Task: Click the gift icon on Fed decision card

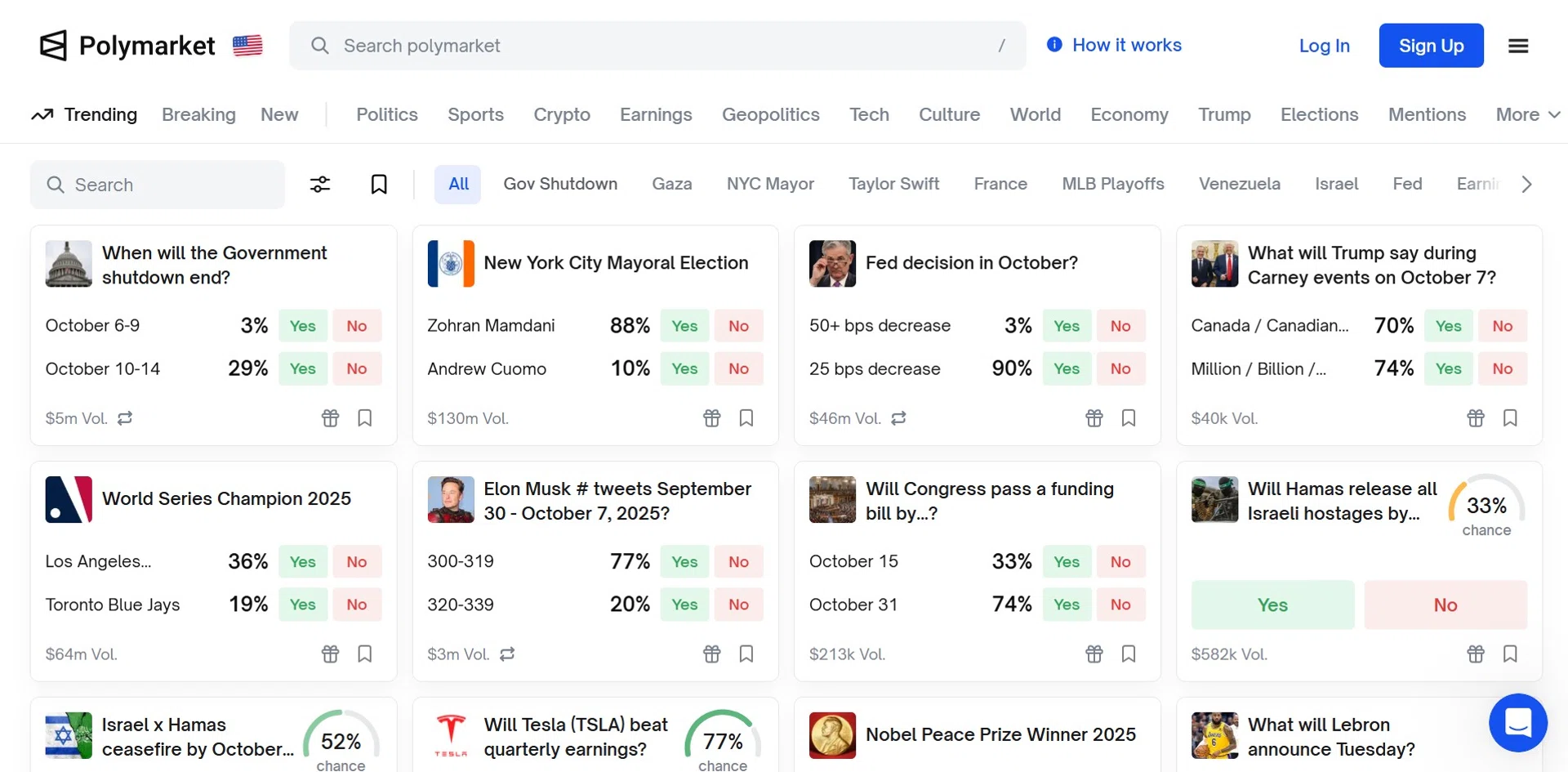Action: [1094, 418]
